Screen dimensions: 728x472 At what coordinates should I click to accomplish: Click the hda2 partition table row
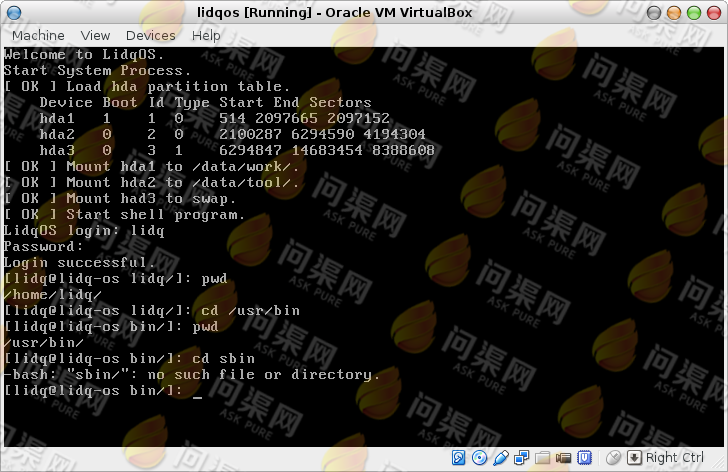(x=233, y=135)
